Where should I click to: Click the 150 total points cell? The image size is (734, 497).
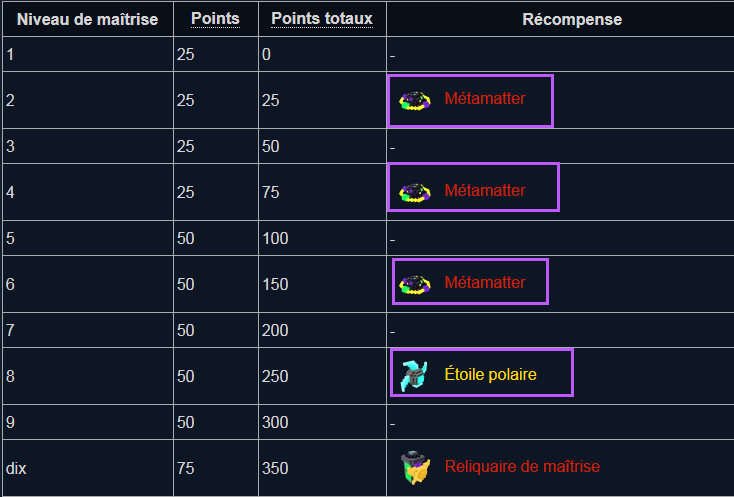coord(274,284)
